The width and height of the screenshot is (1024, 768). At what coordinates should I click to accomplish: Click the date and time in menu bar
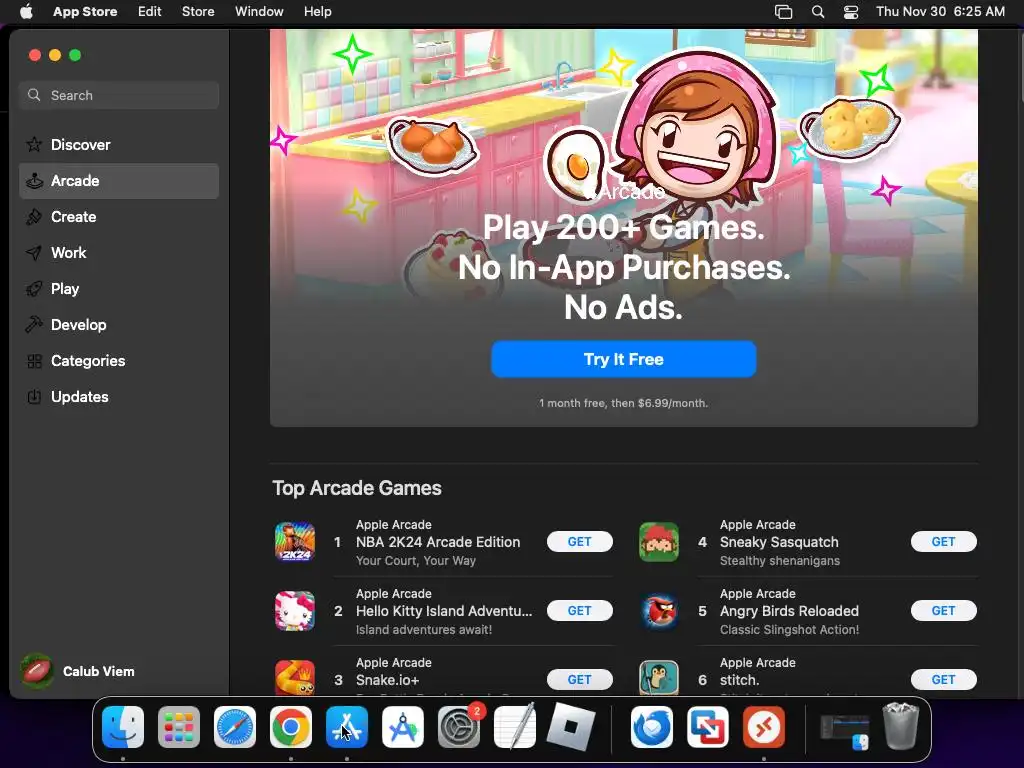(x=940, y=12)
